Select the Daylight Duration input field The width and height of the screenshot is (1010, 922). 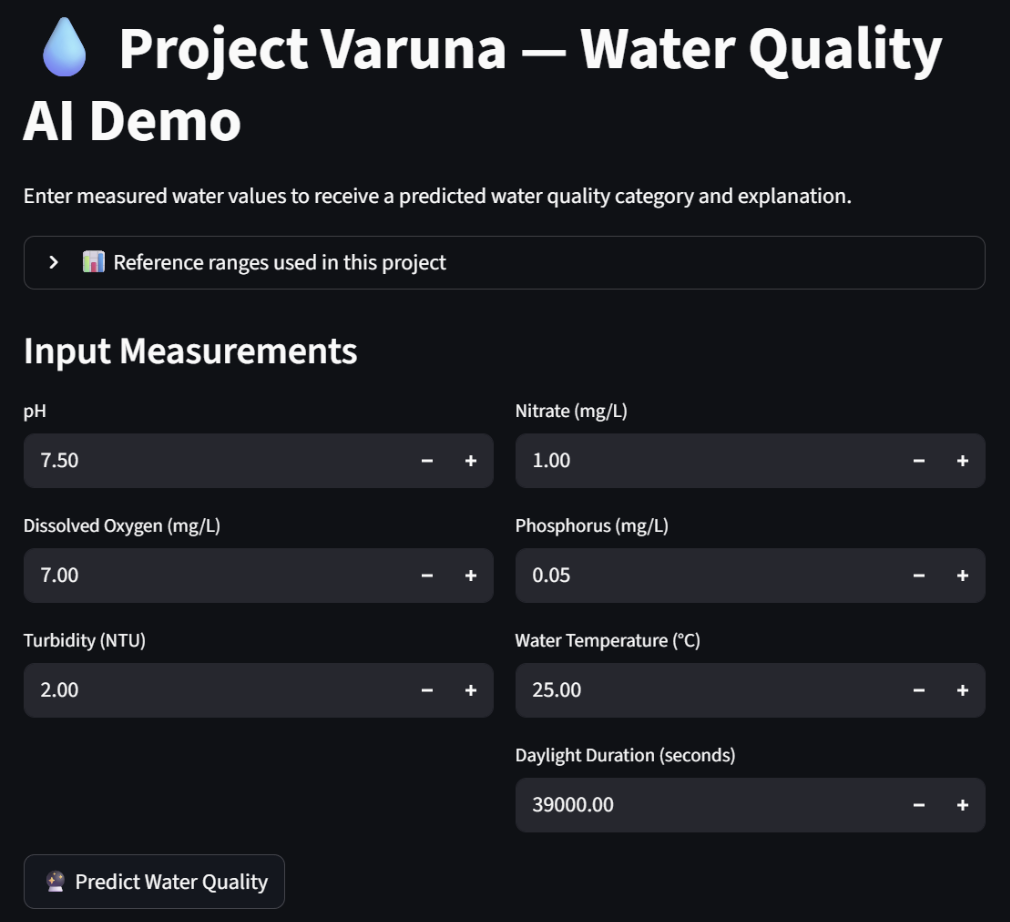[x=700, y=805]
